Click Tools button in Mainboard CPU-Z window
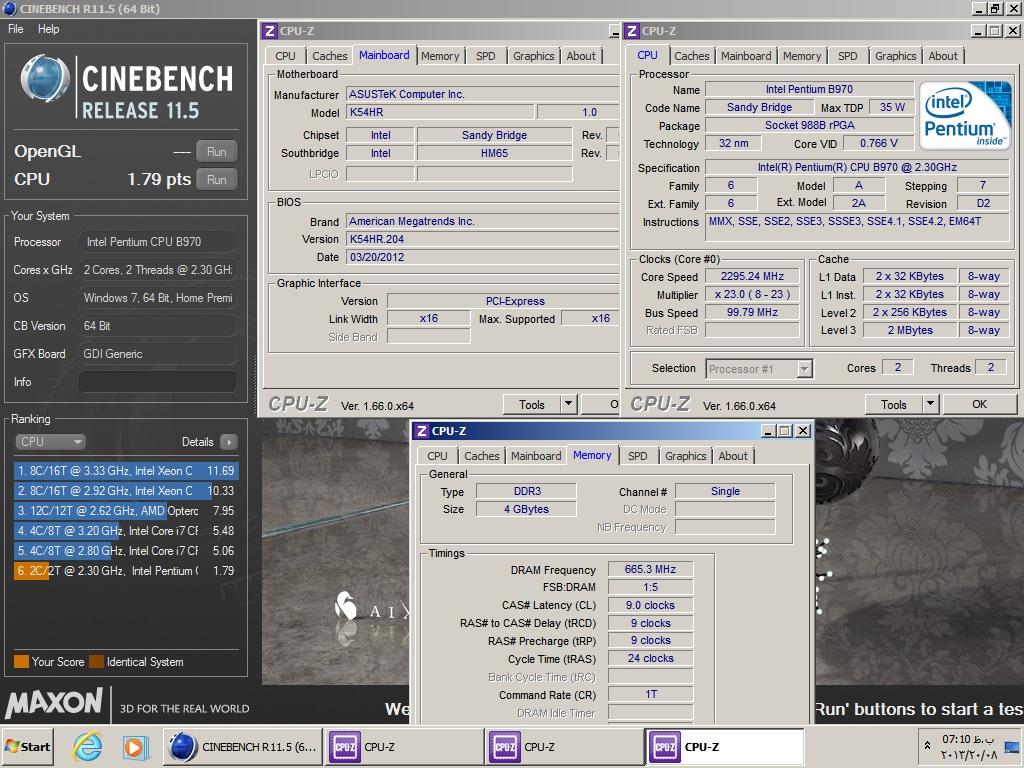Image resolution: width=1024 pixels, height=768 pixels. click(532, 404)
